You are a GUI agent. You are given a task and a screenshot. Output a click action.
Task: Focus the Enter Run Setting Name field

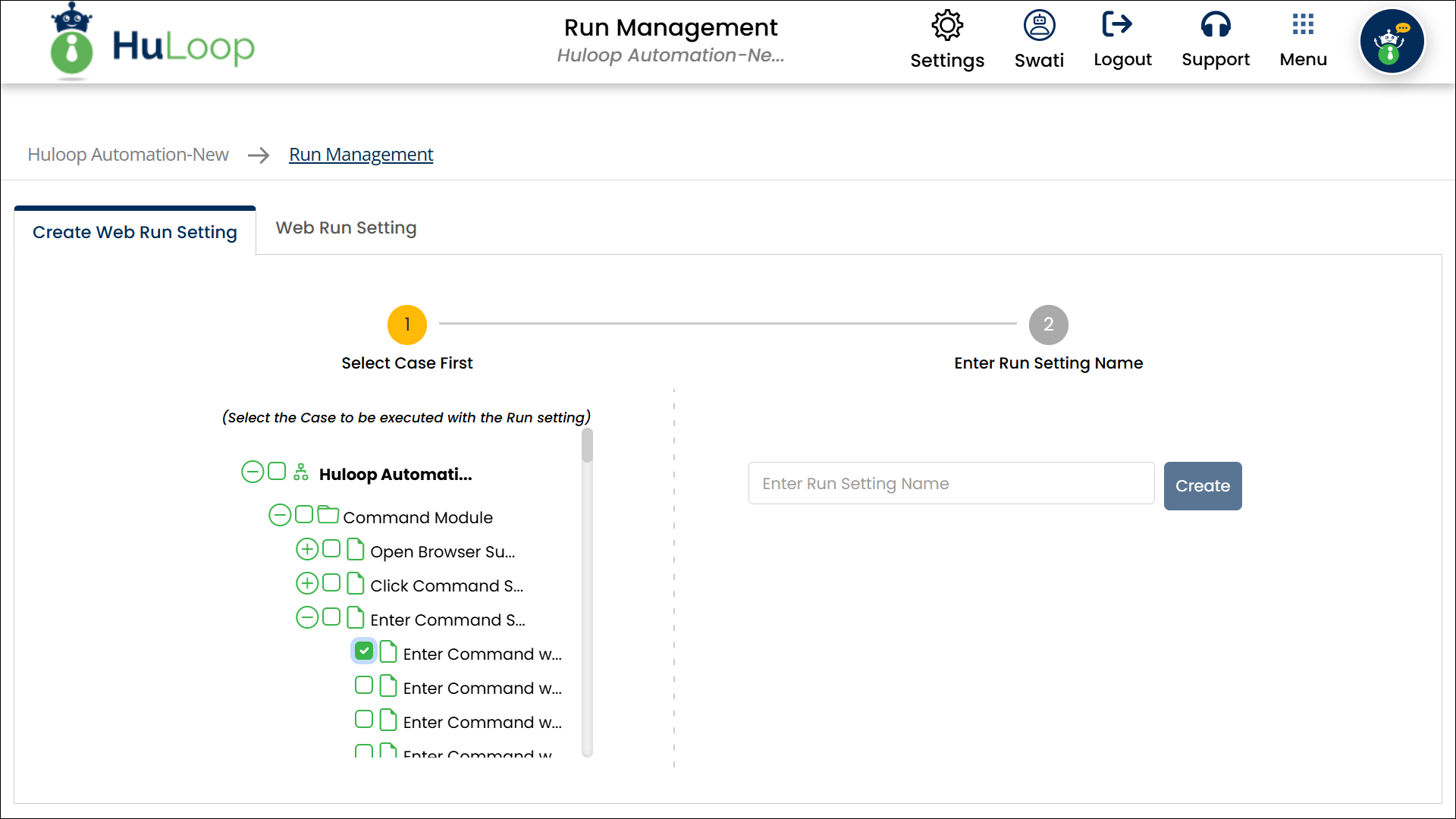[x=951, y=484]
